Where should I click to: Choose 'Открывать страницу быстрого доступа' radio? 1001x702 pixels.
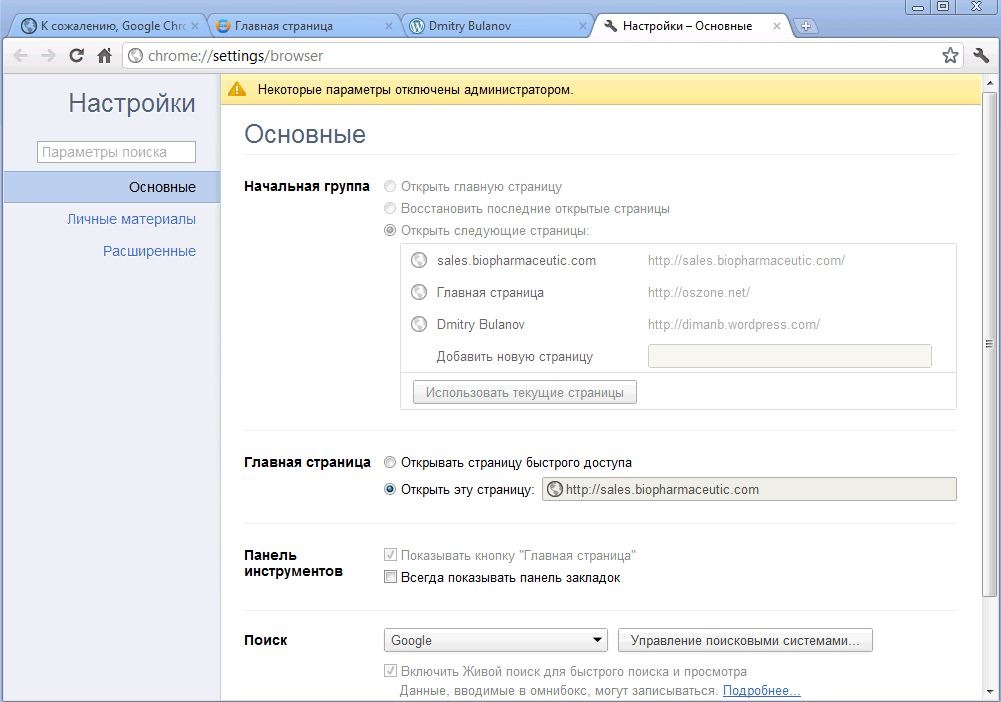pos(389,462)
